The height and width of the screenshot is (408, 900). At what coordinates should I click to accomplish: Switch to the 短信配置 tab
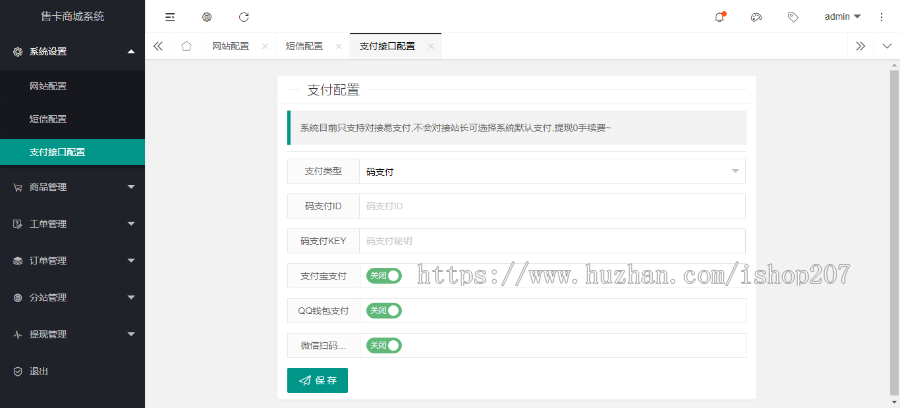coord(304,46)
